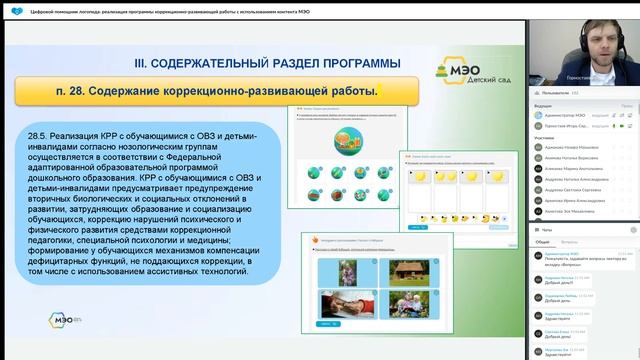This screenshot has height=360, width=640.
Task: Select the slide heading 'III. СОДЕРЖАТЕЛЬНЫЙ РАЗДЕЛ ПРОГРАММЫ'
Action: (x=267, y=63)
